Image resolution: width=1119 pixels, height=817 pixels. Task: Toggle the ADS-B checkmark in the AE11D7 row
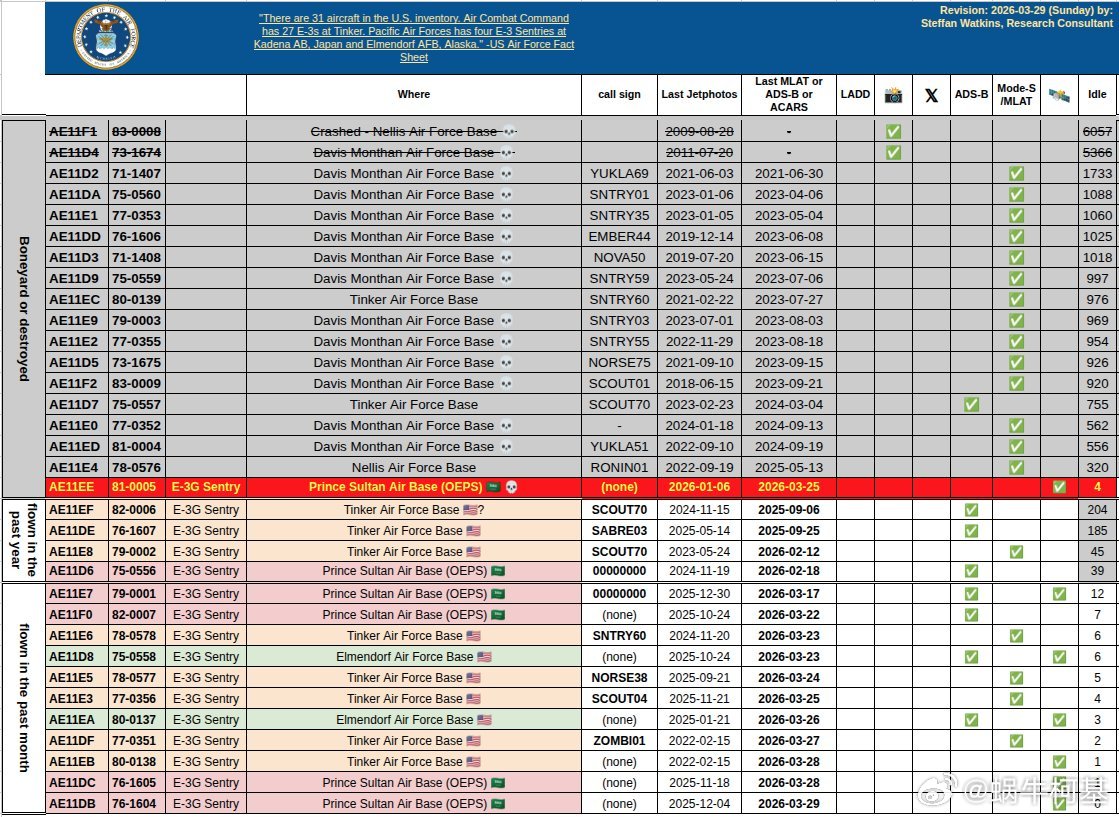click(x=971, y=405)
